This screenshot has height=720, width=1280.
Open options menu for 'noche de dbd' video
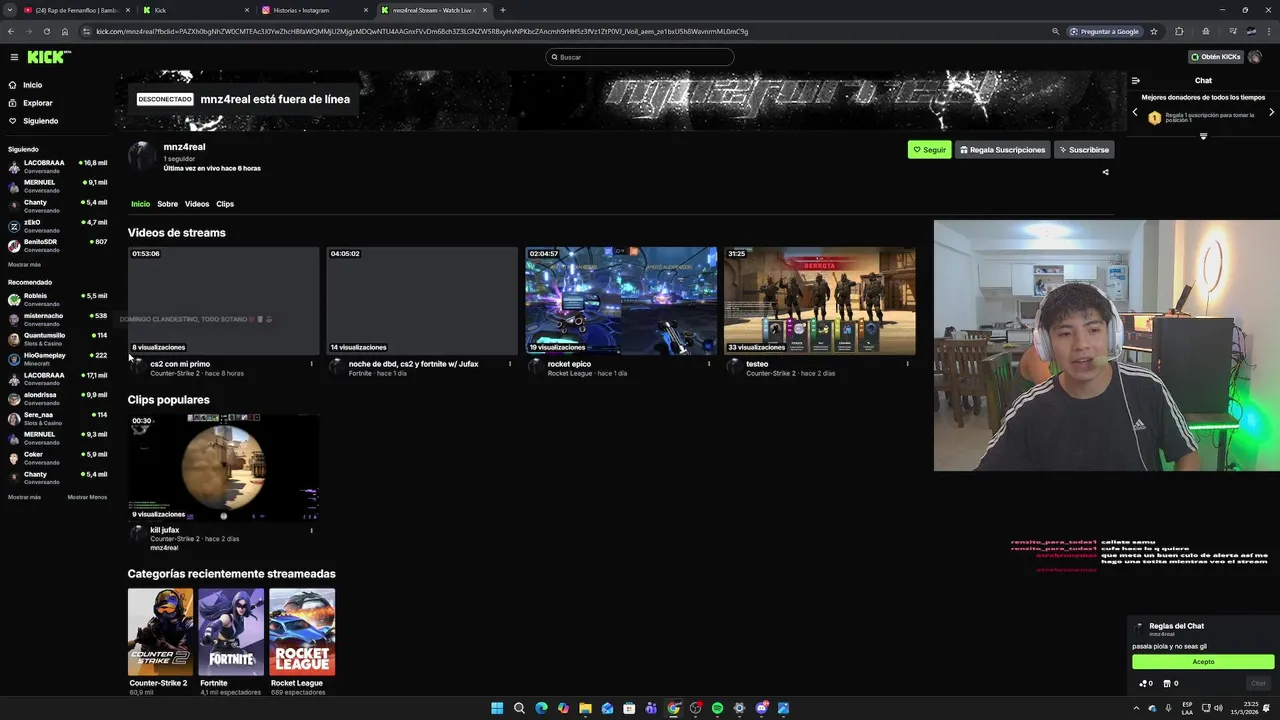510,364
